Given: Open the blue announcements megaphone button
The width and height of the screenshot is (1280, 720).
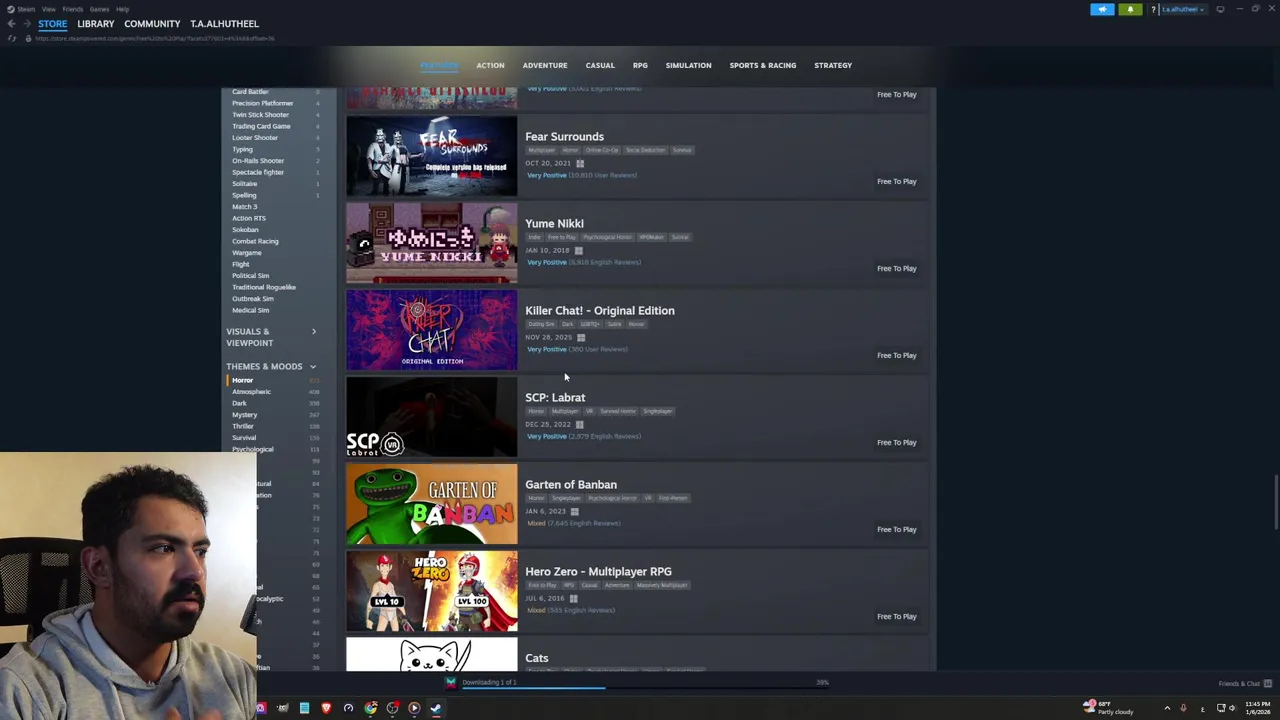Looking at the screenshot, I should pos(1102,9).
